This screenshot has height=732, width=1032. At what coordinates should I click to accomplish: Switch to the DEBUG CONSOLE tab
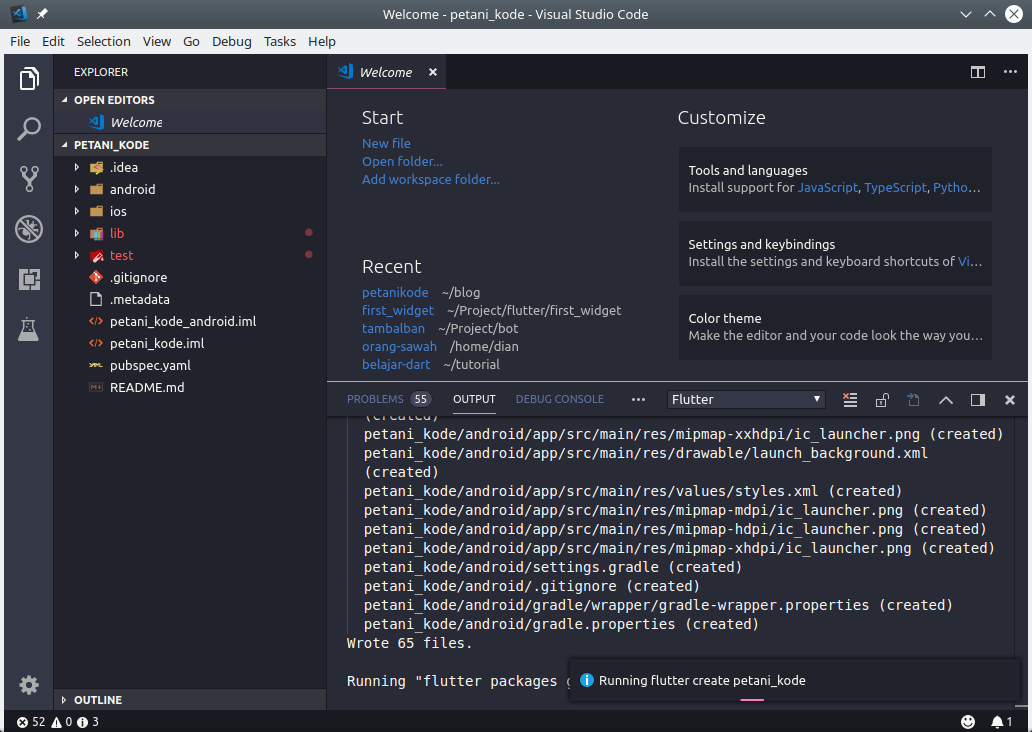pos(559,398)
